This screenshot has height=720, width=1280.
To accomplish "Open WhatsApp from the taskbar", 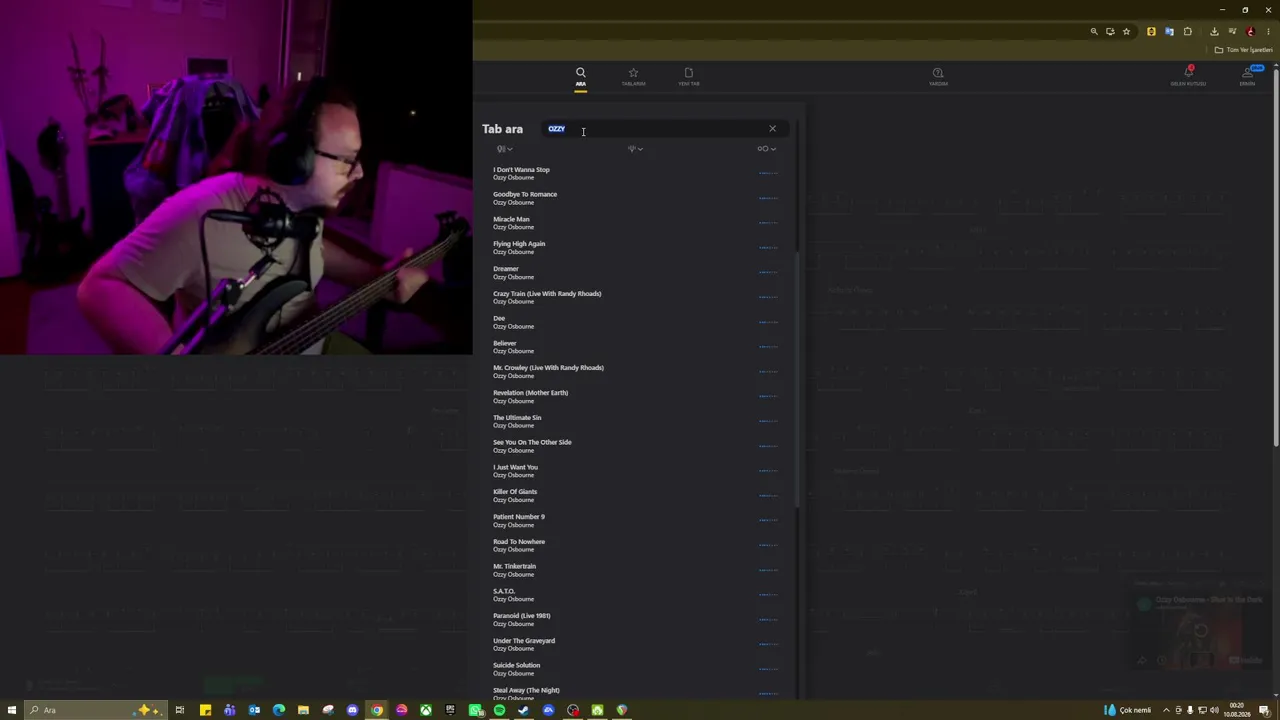I will (x=475, y=710).
